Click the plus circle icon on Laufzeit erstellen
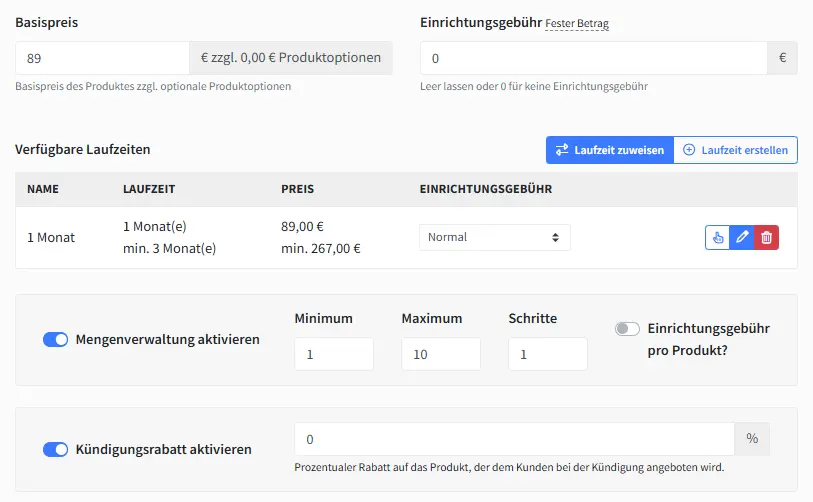 [x=689, y=150]
